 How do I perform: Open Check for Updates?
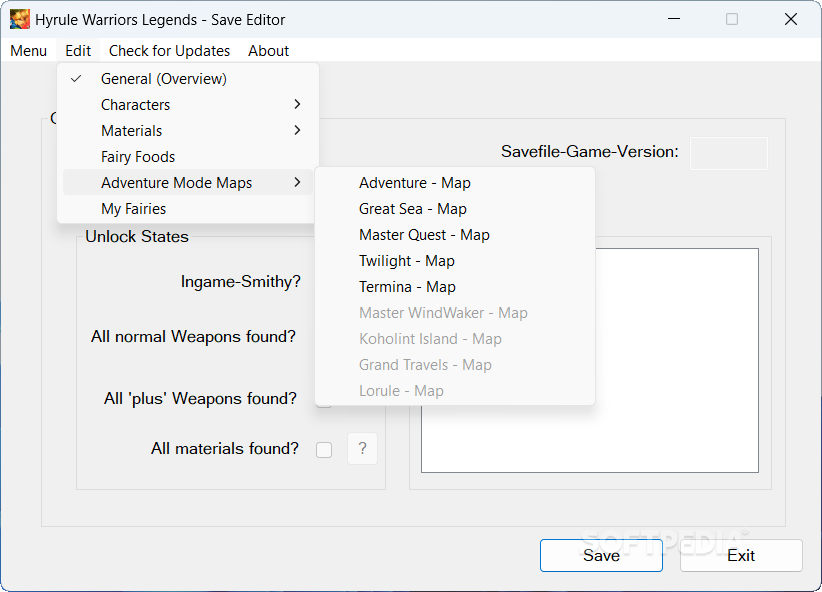coord(169,51)
